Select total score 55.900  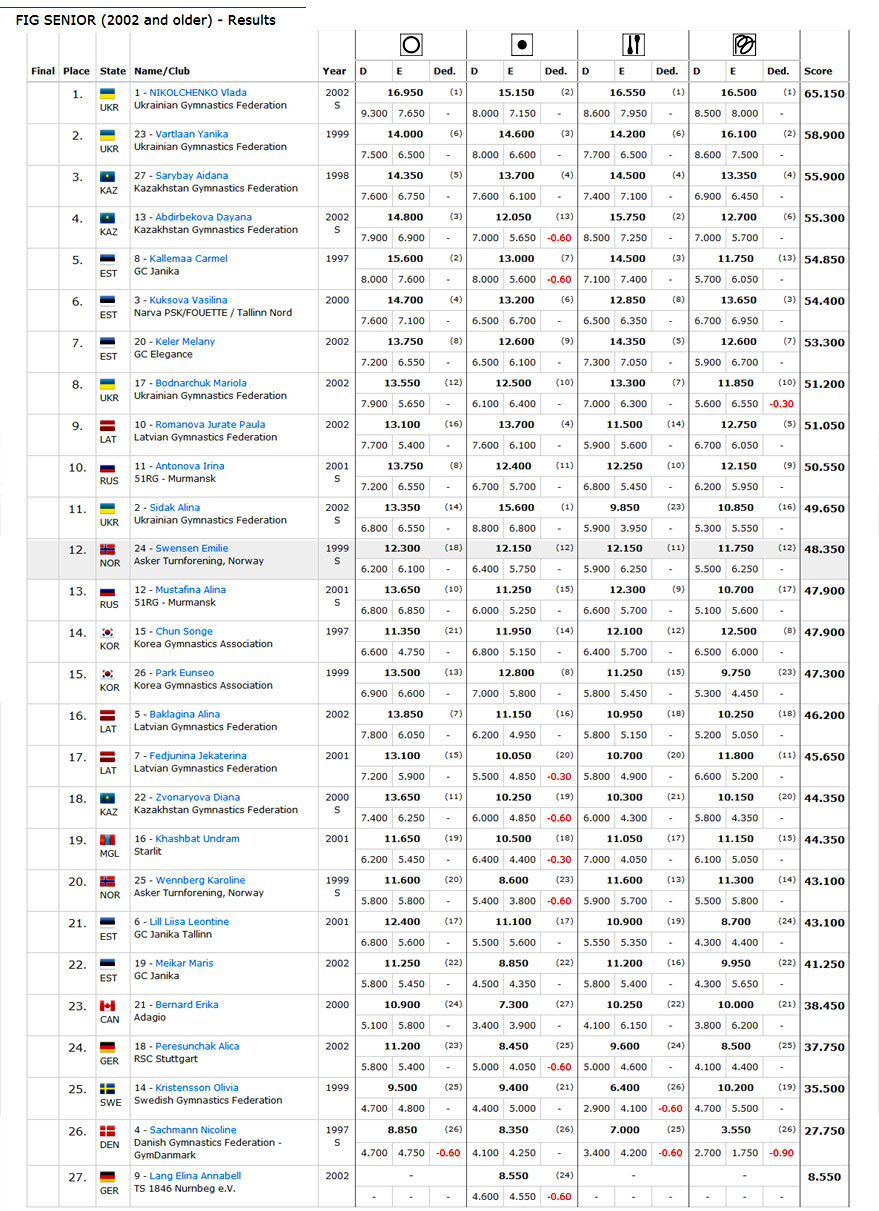point(825,176)
